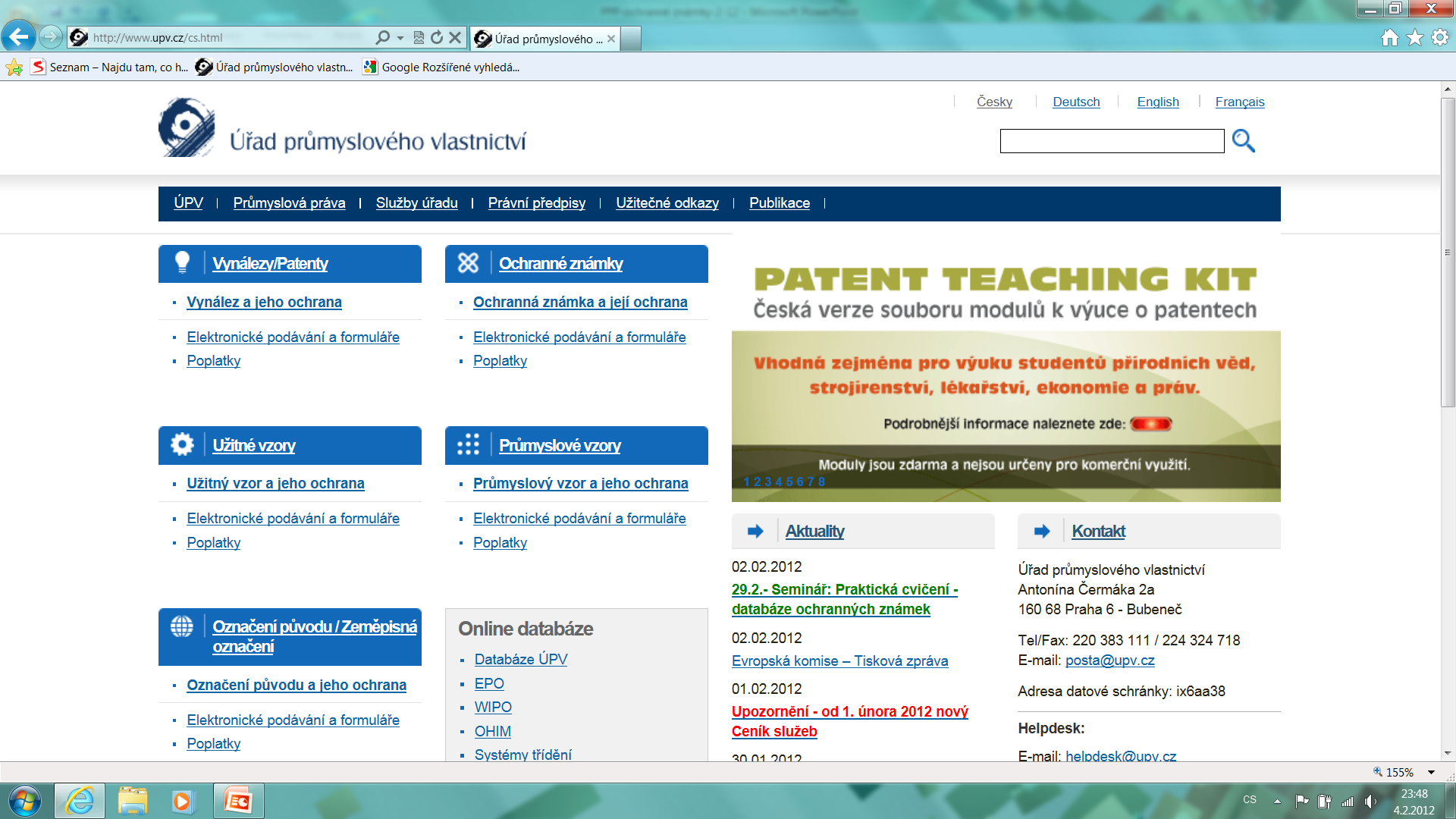The height and width of the screenshot is (819, 1456).
Task: Click the browser Forward arrow button
Action: [50, 36]
